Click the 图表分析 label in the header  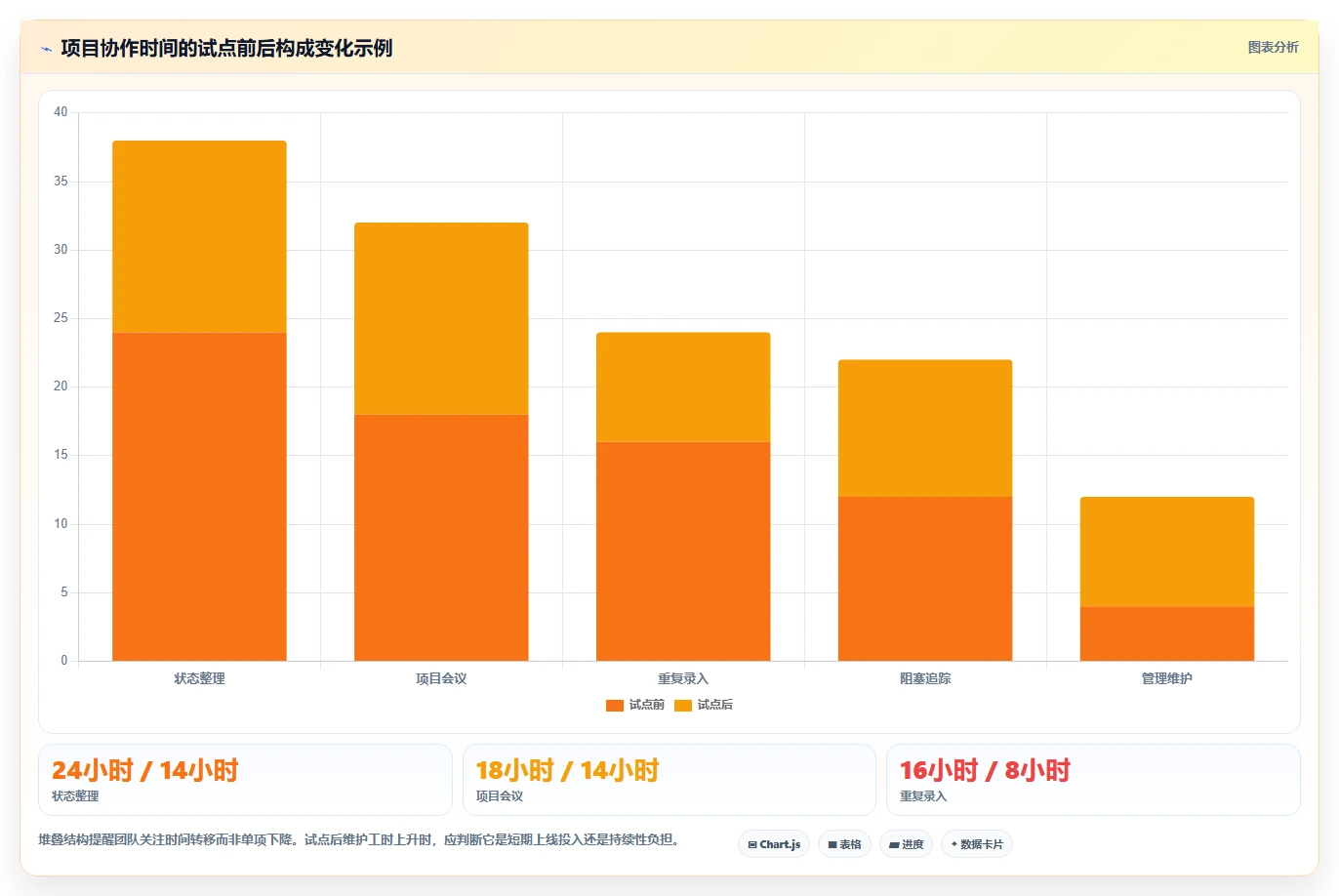[x=1273, y=47]
